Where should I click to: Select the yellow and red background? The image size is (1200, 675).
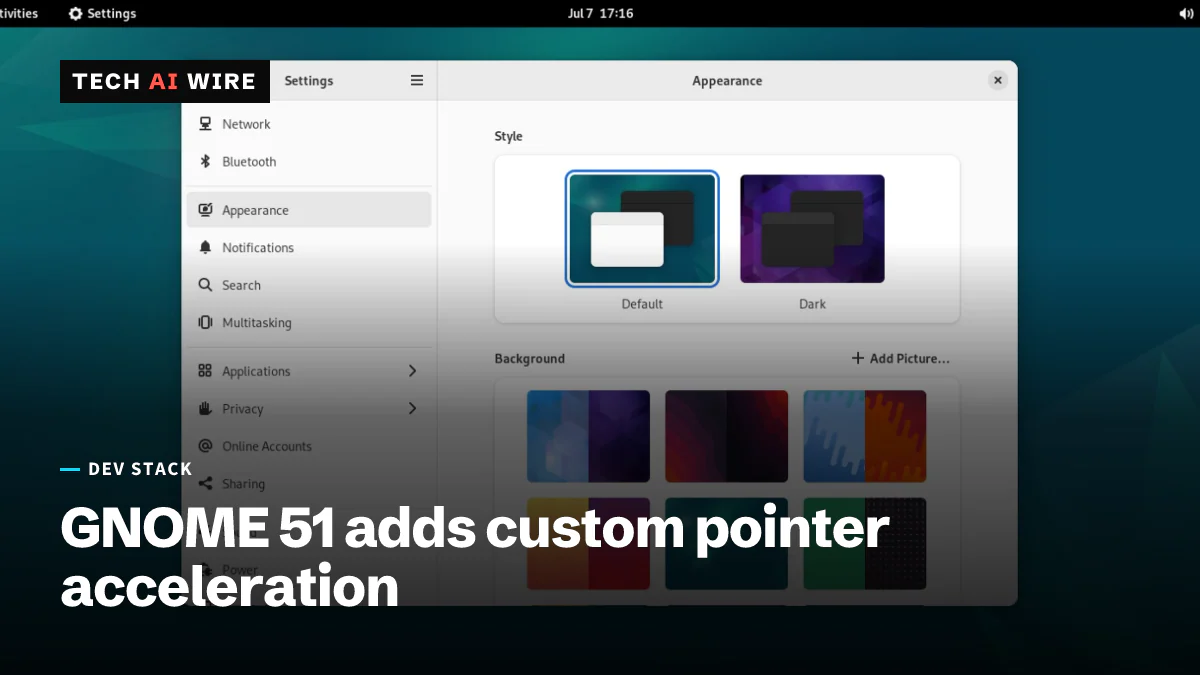pos(589,544)
